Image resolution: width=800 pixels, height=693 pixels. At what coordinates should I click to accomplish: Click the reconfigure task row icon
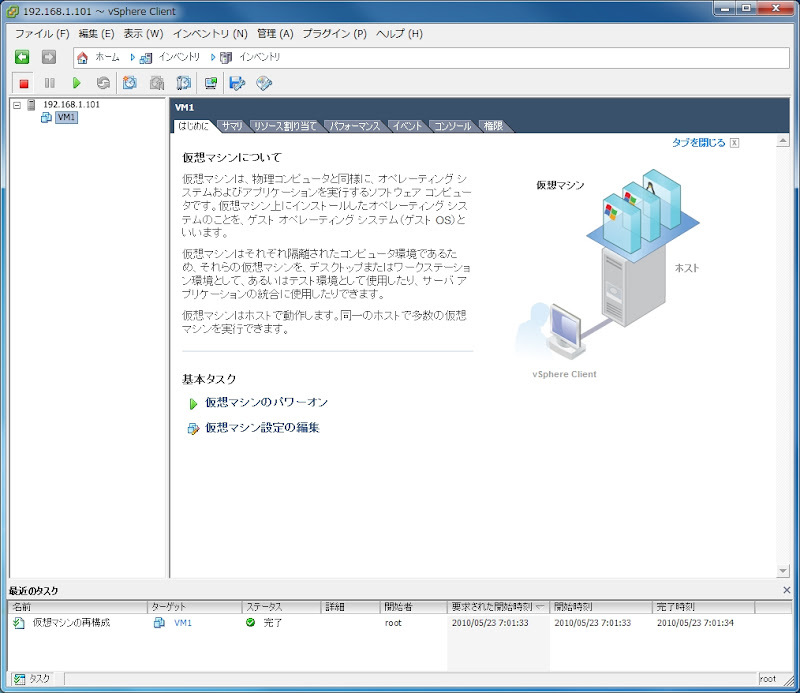19,623
